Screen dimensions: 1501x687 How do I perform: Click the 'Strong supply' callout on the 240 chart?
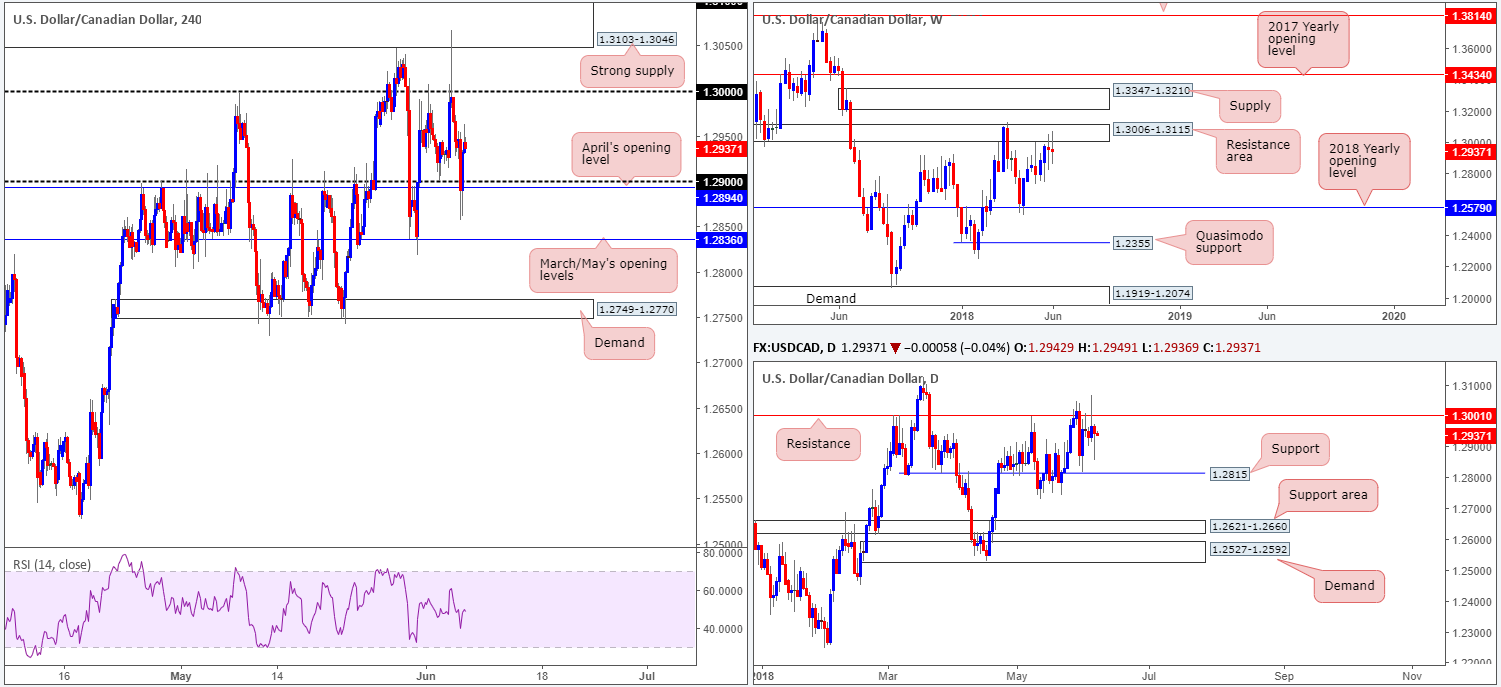pos(632,71)
